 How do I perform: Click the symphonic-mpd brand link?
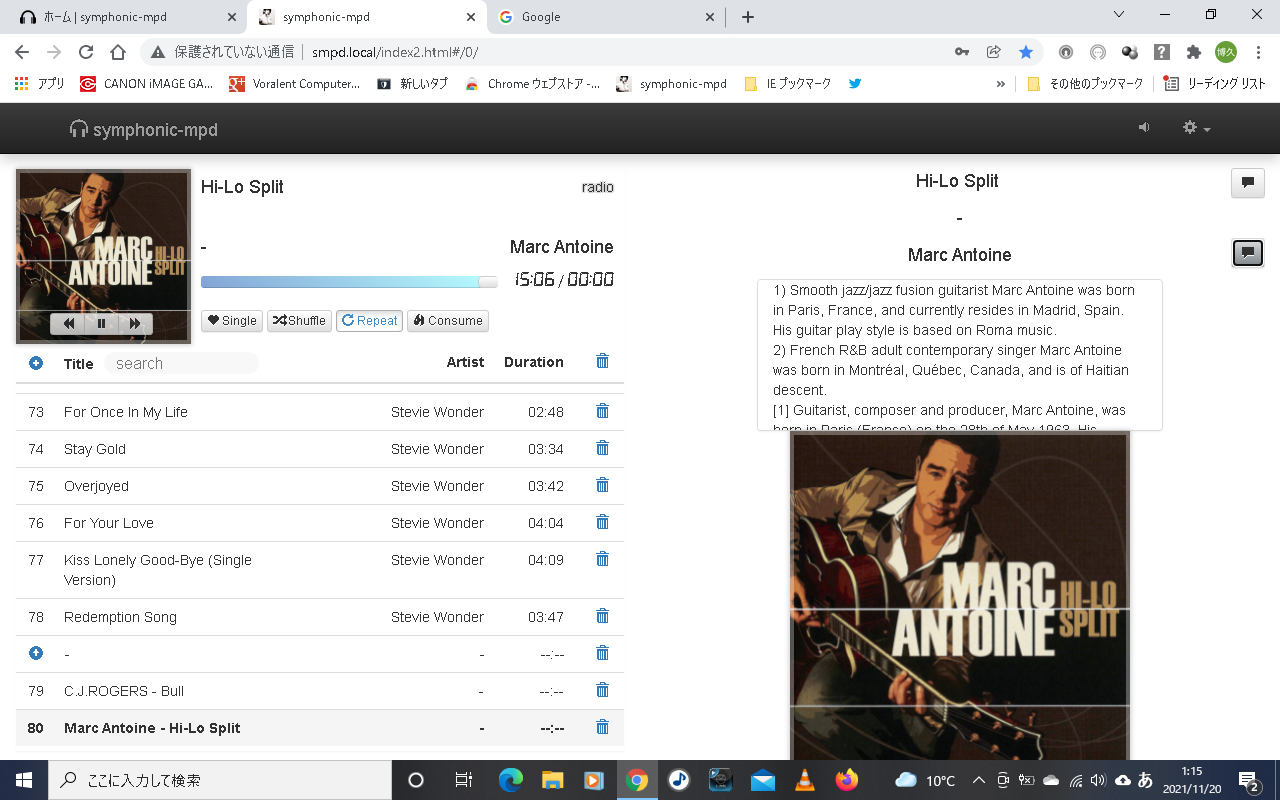(x=143, y=129)
